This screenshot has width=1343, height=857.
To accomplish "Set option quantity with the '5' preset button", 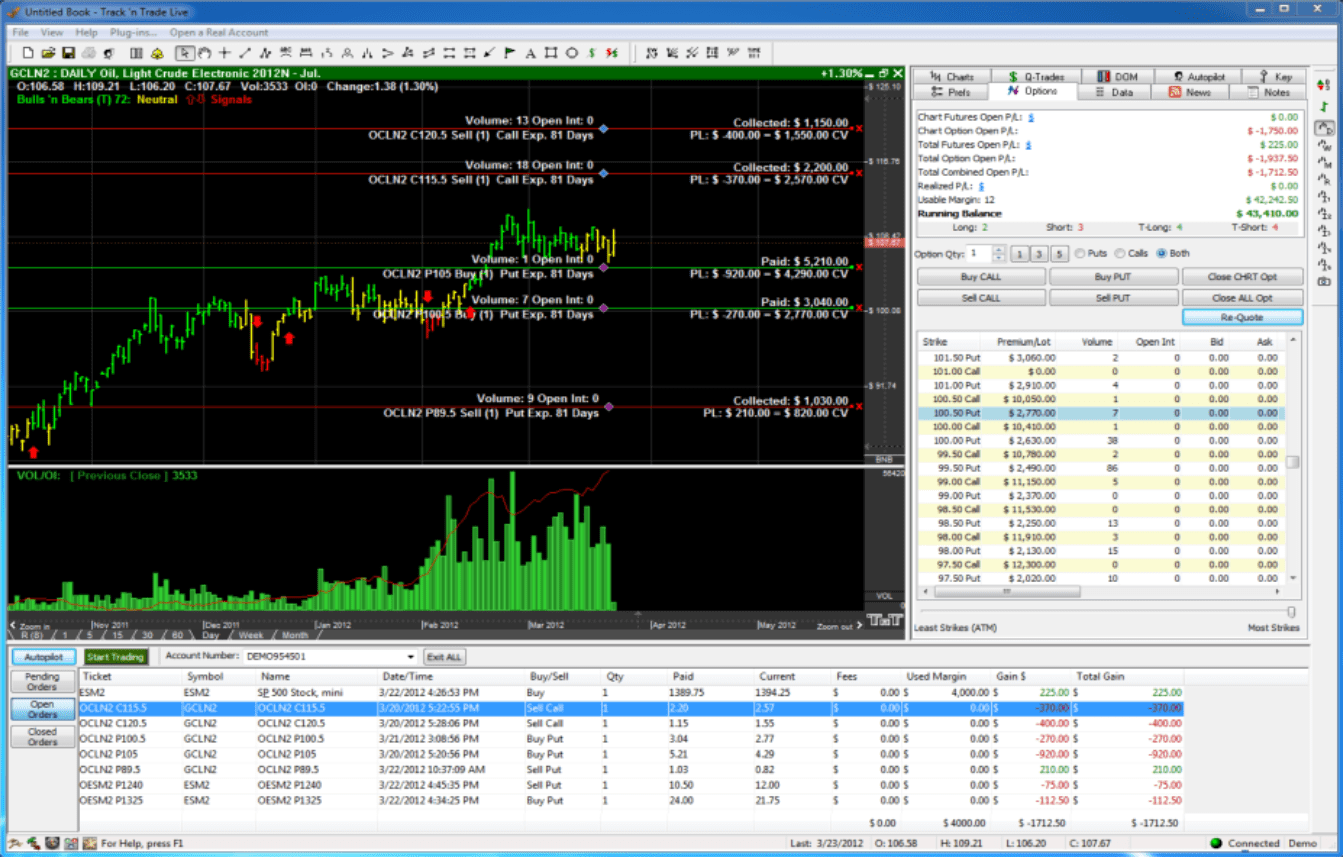I will point(1059,254).
